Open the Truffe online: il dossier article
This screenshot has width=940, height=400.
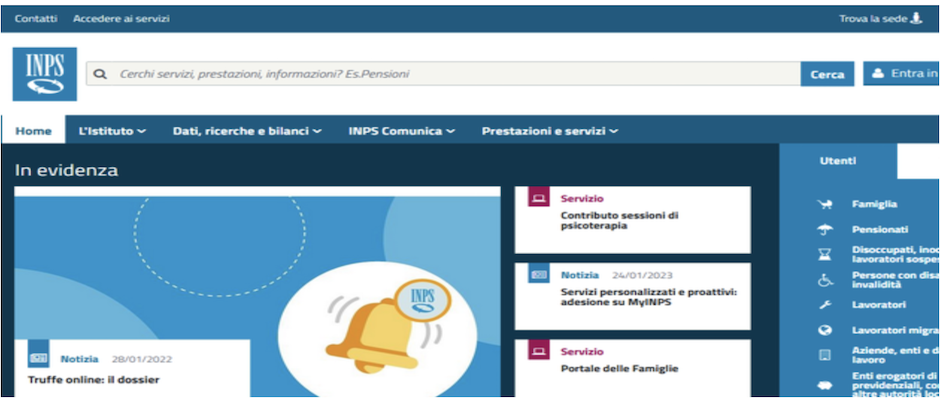point(94,380)
